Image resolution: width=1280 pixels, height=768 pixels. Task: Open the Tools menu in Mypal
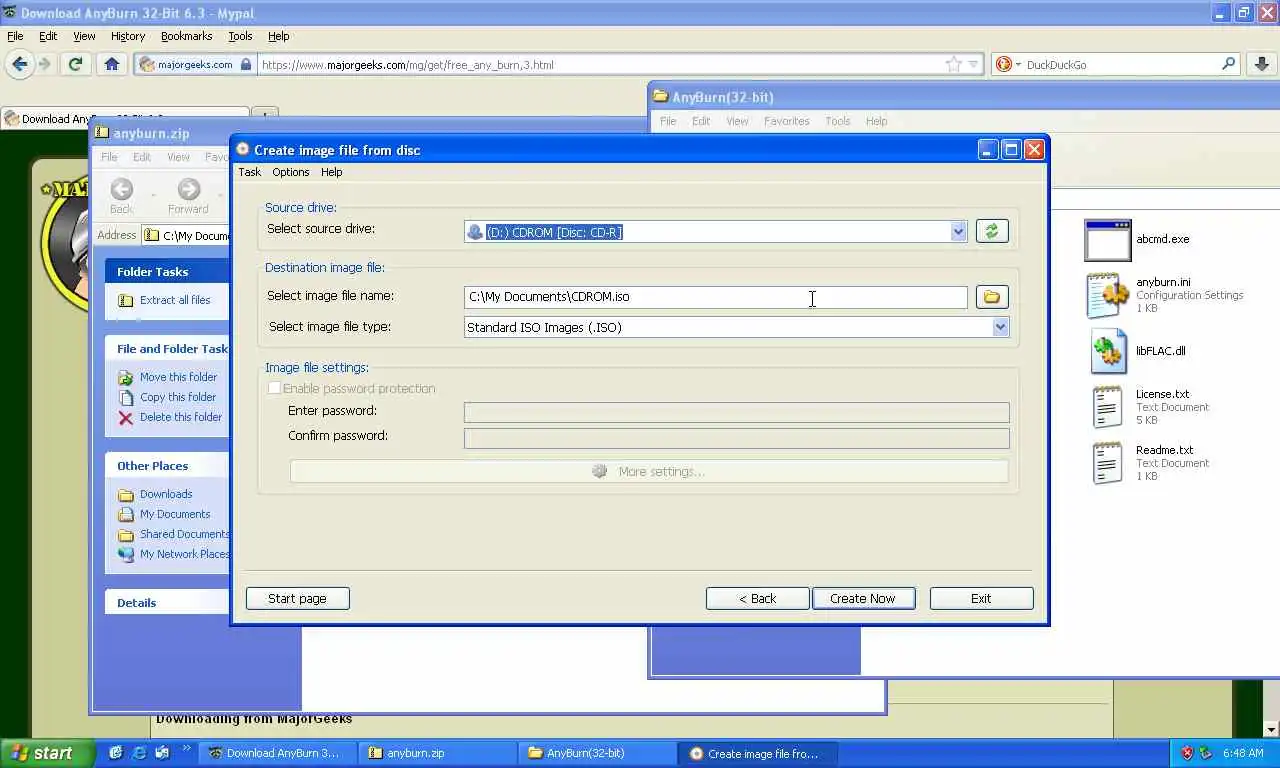(240, 36)
